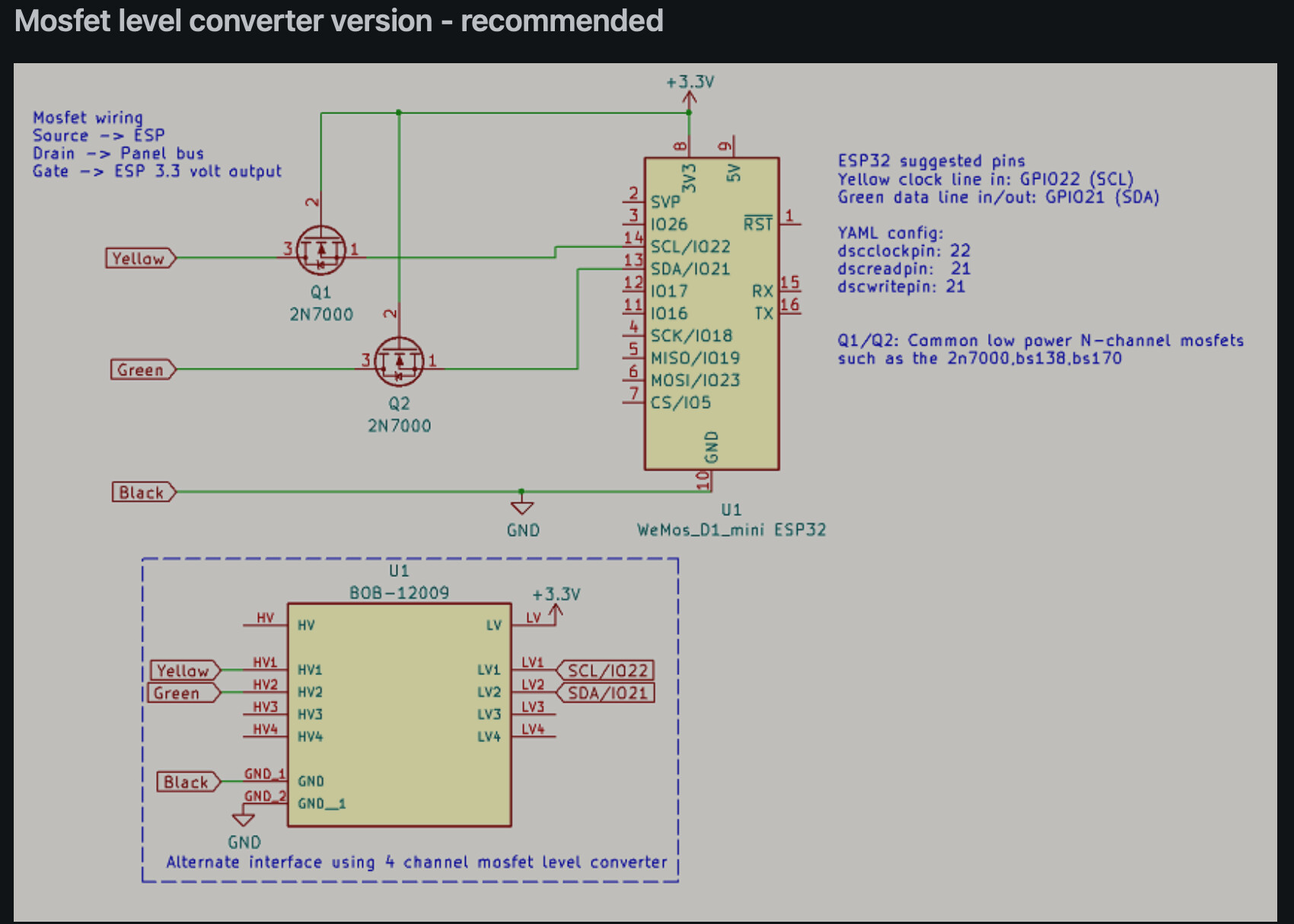Click the SDA/IO21 label on level converter

606,693
